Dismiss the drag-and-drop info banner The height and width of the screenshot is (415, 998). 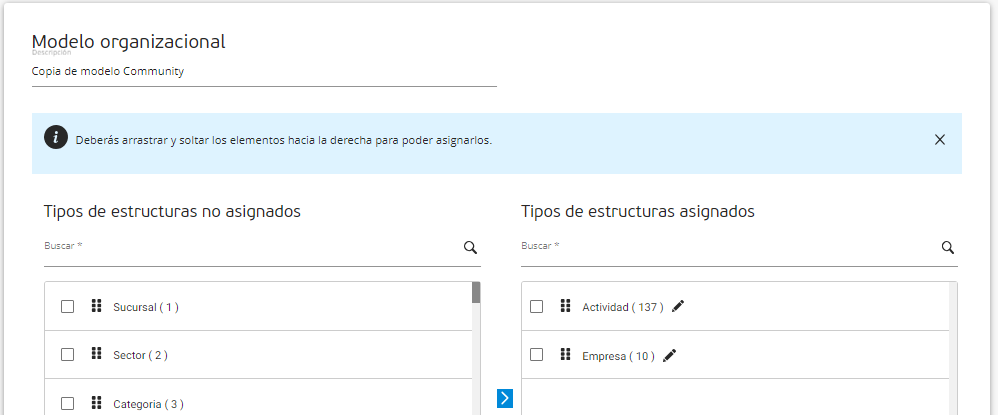click(x=940, y=140)
